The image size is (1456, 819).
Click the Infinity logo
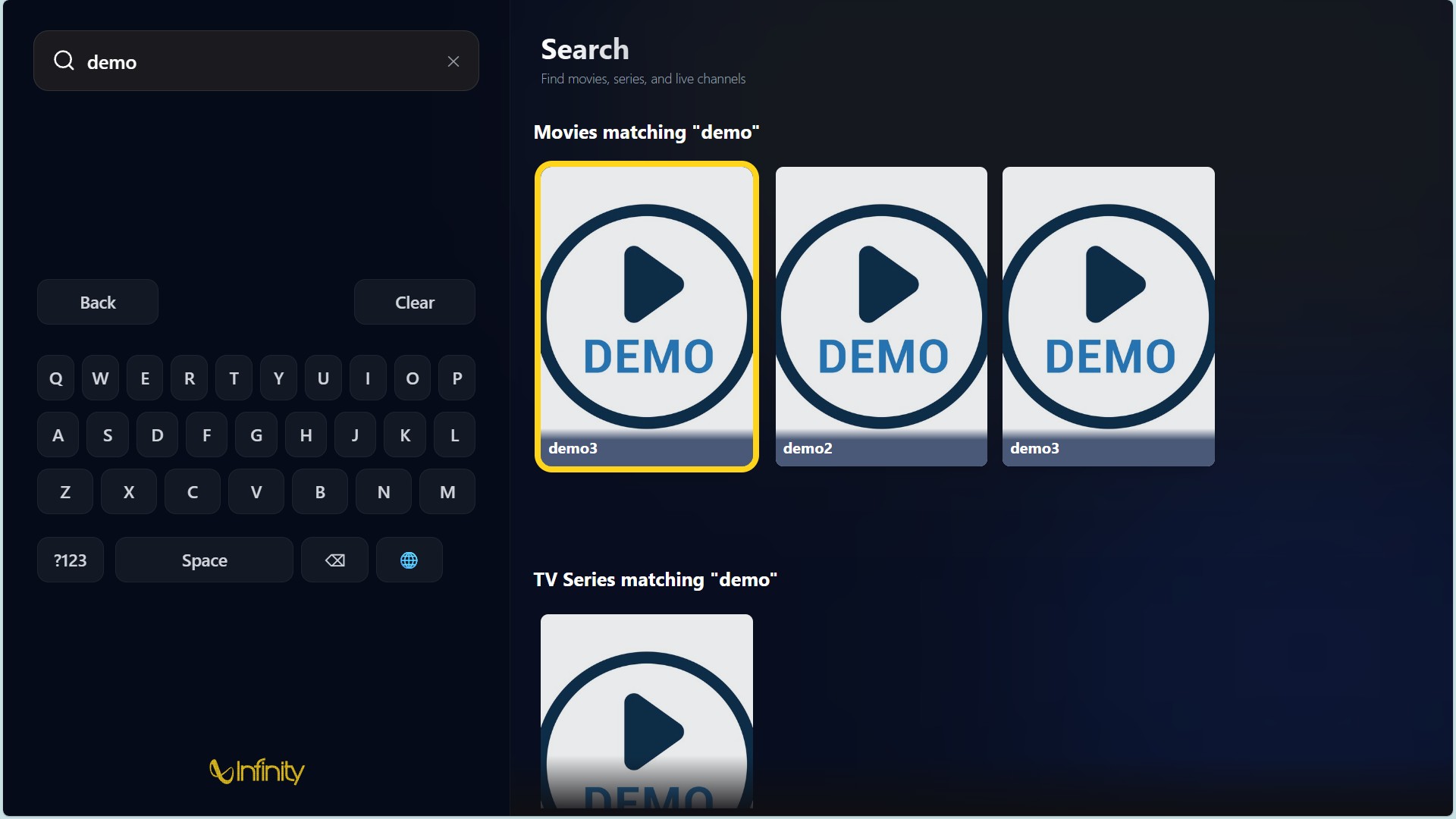click(256, 770)
